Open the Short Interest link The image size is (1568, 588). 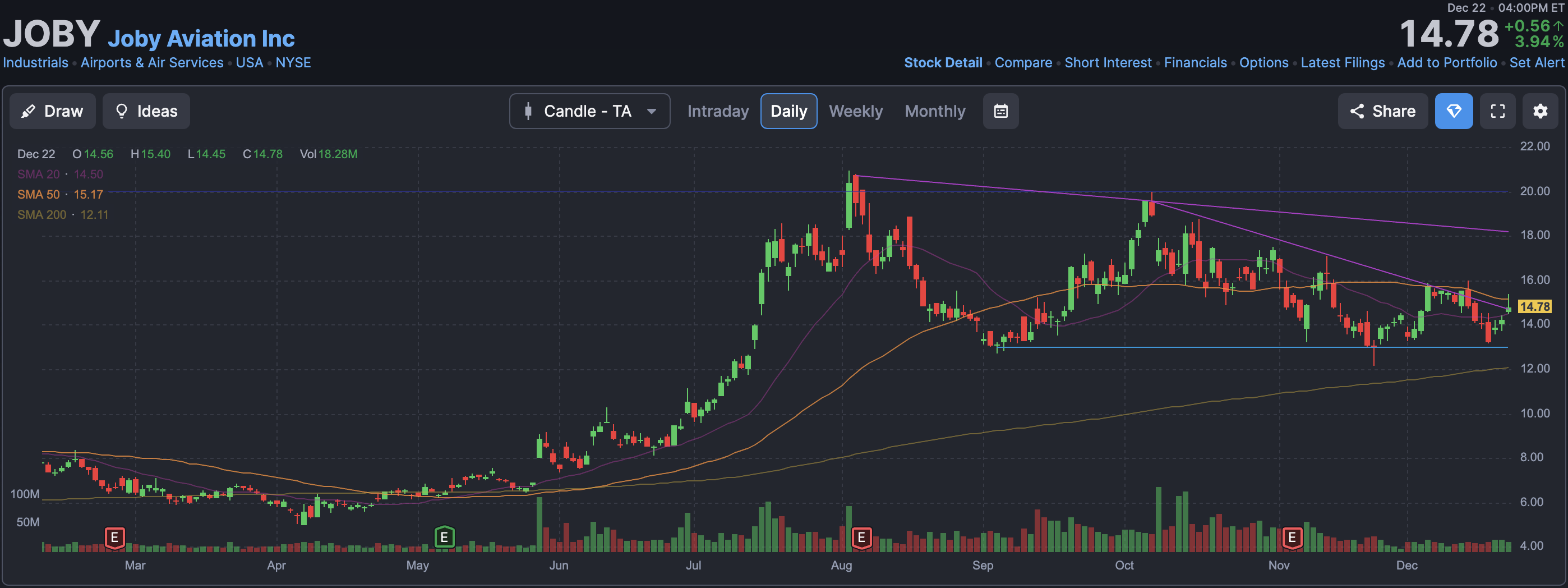tap(1107, 63)
